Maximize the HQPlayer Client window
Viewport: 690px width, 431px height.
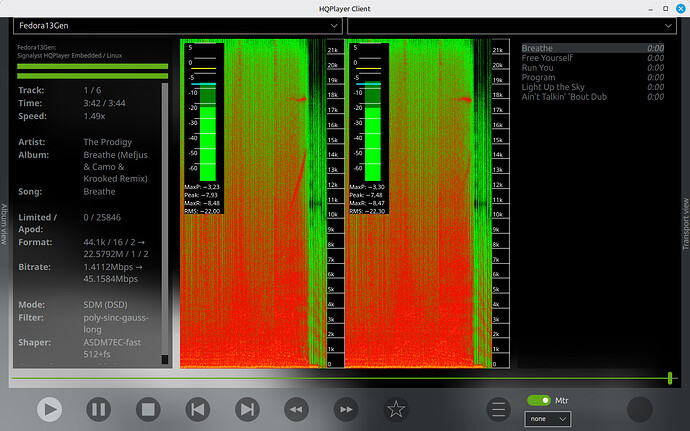pos(665,9)
